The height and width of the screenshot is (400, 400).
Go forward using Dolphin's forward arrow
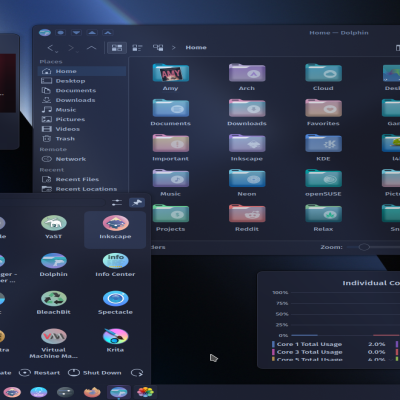click(72, 48)
